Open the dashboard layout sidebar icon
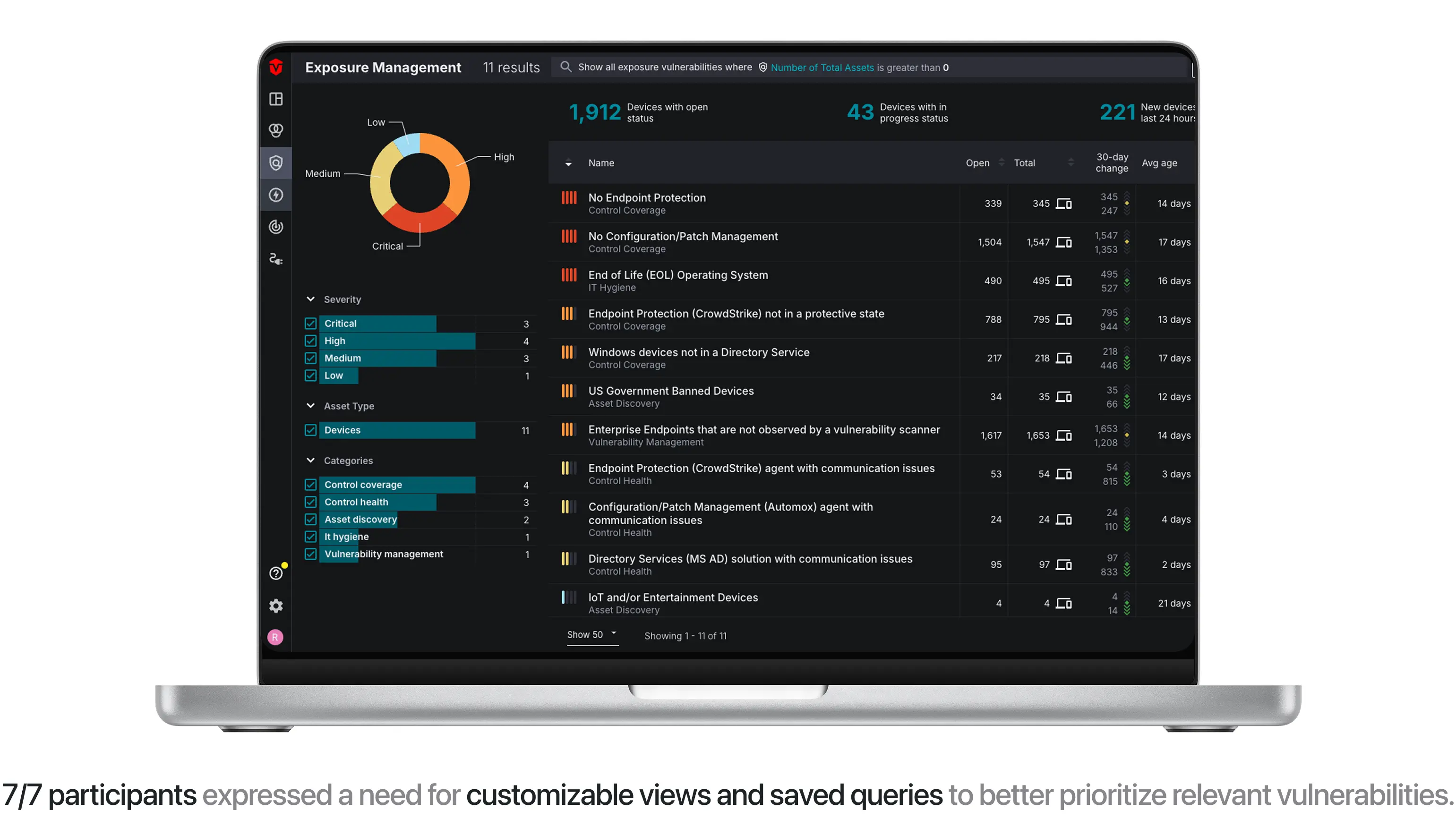This screenshot has width=1456, height=819. (276, 99)
